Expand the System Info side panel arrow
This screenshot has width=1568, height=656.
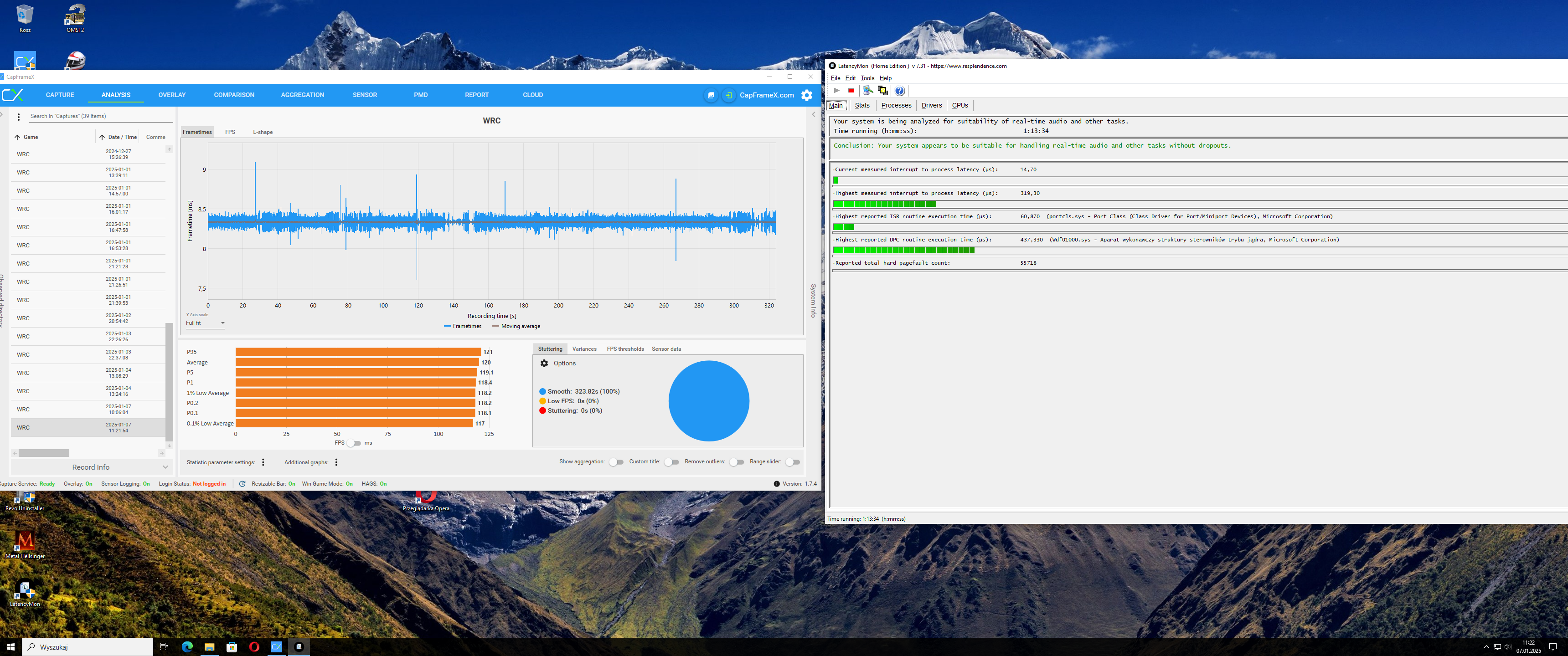(x=813, y=114)
